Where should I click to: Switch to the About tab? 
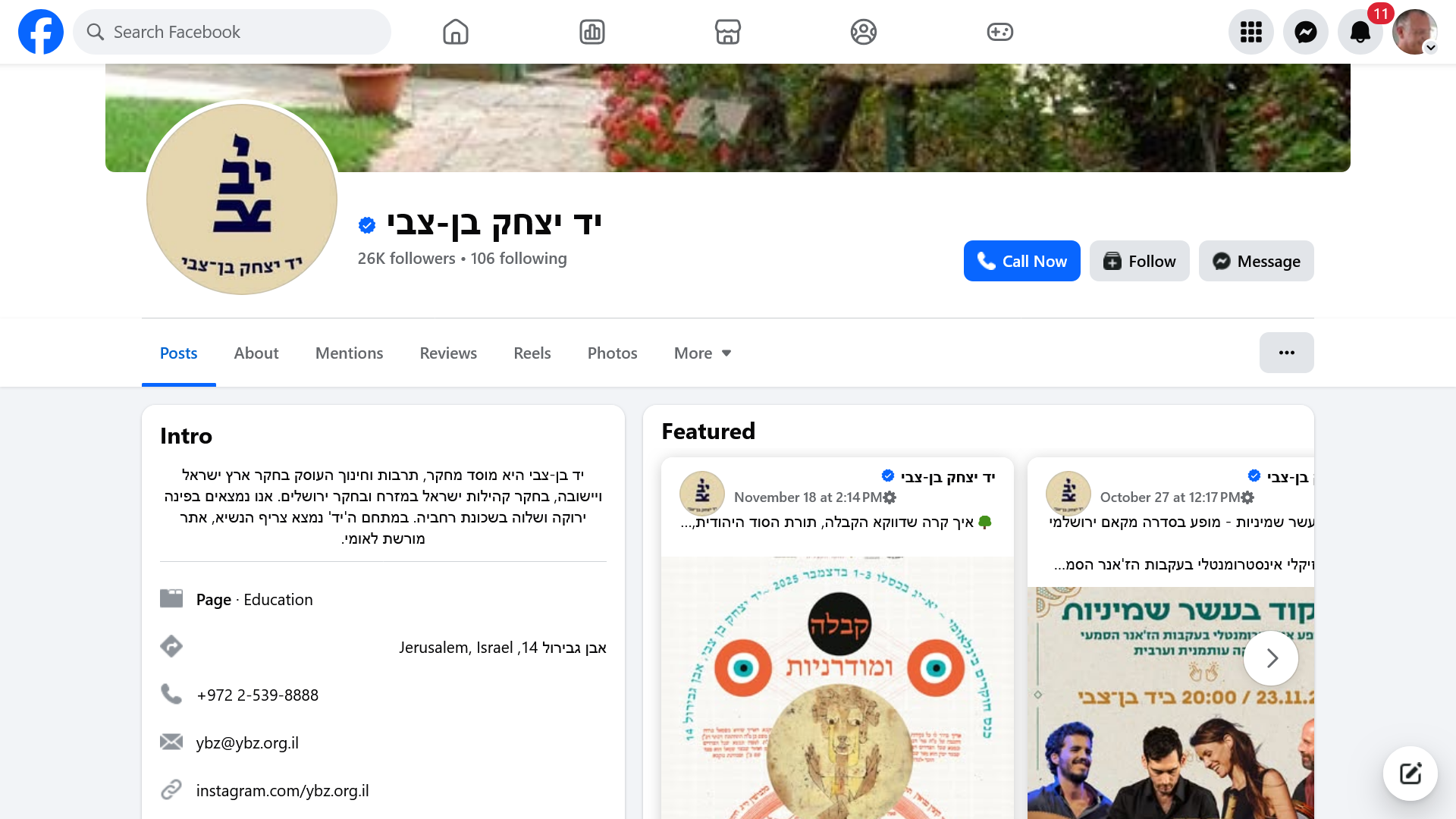[256, 353]
